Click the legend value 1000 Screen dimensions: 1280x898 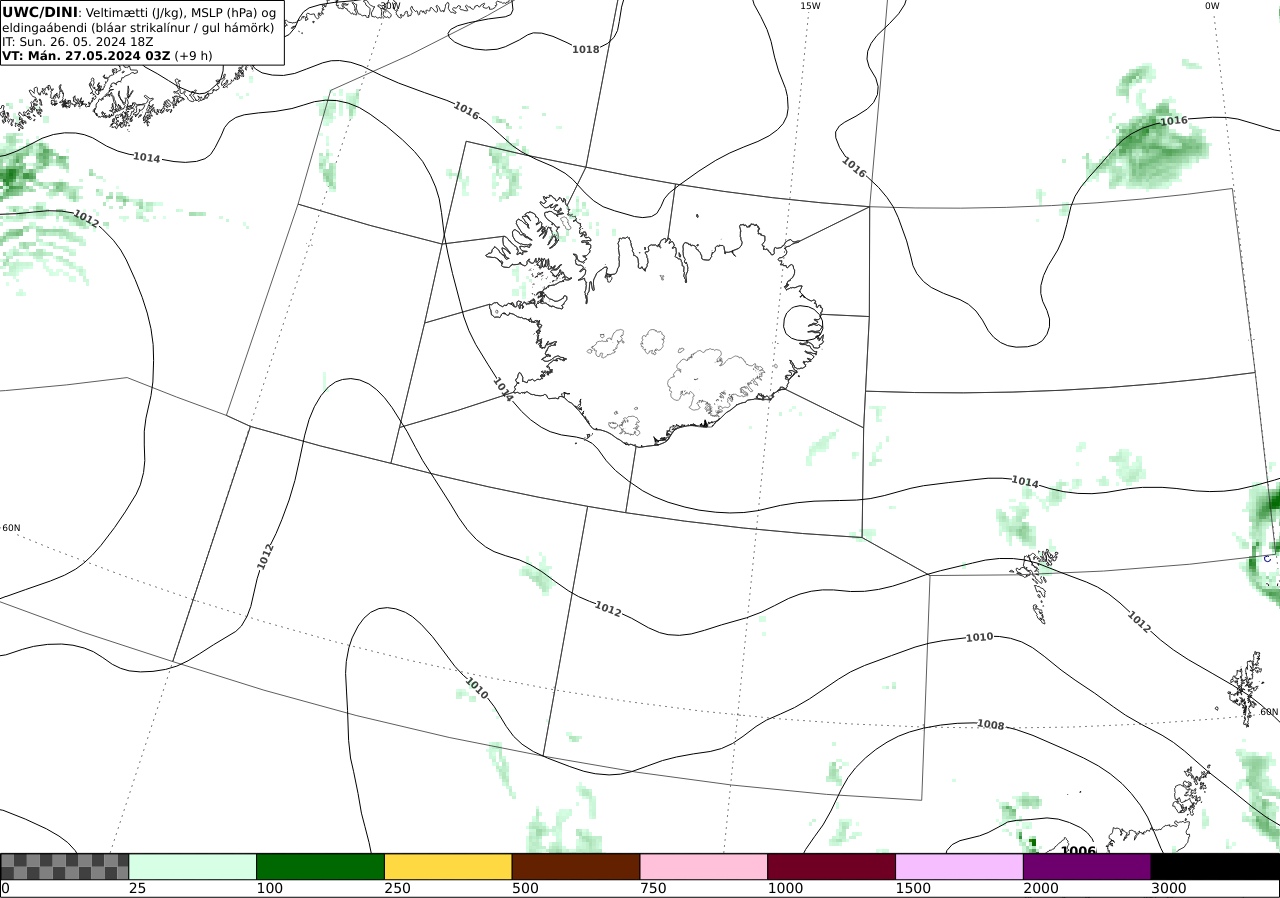(785, 888)
